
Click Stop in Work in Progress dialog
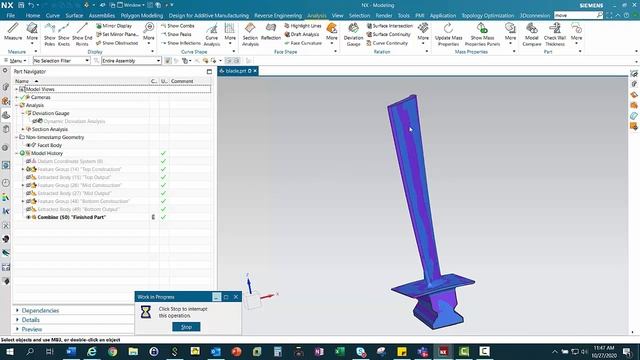(186, 327)
